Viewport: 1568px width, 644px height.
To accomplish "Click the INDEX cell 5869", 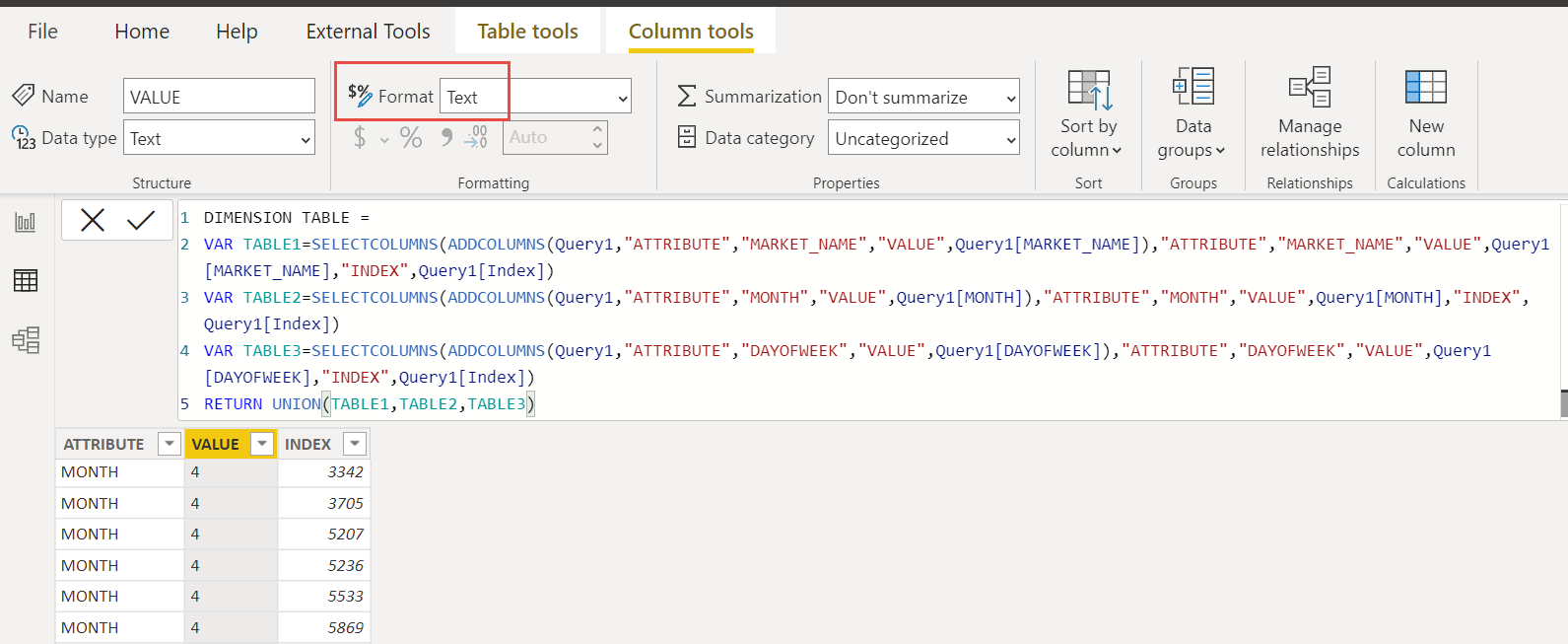I will pyautogui.click(x=324, y=627).
